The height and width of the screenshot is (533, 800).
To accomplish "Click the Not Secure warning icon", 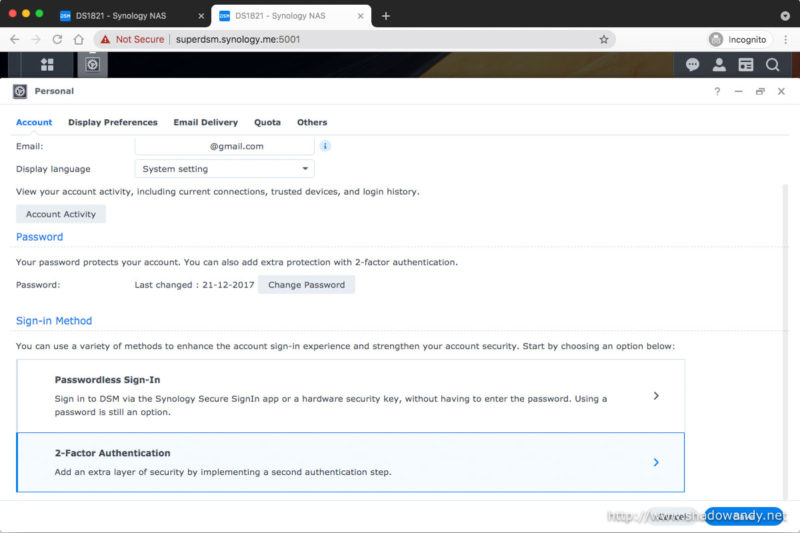I will [x=105, y=39].
